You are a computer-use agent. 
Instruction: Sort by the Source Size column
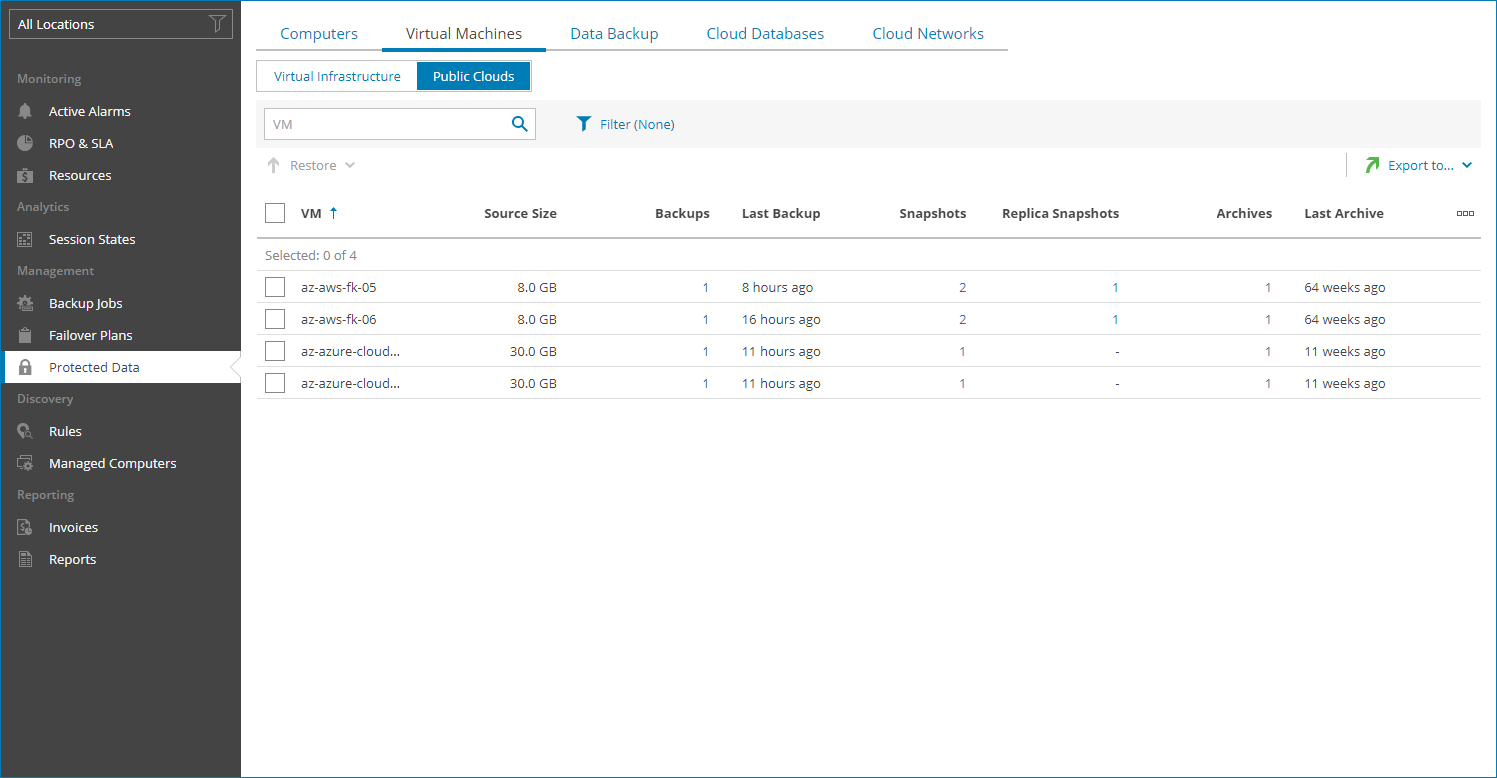(x=520, y=213)
